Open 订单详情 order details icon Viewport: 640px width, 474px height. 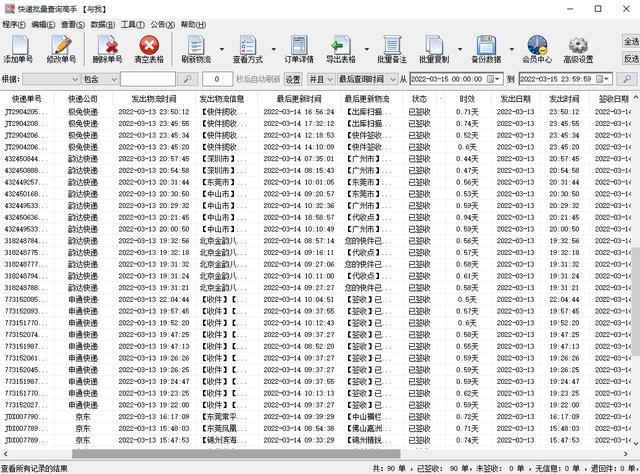coord(299,47)
